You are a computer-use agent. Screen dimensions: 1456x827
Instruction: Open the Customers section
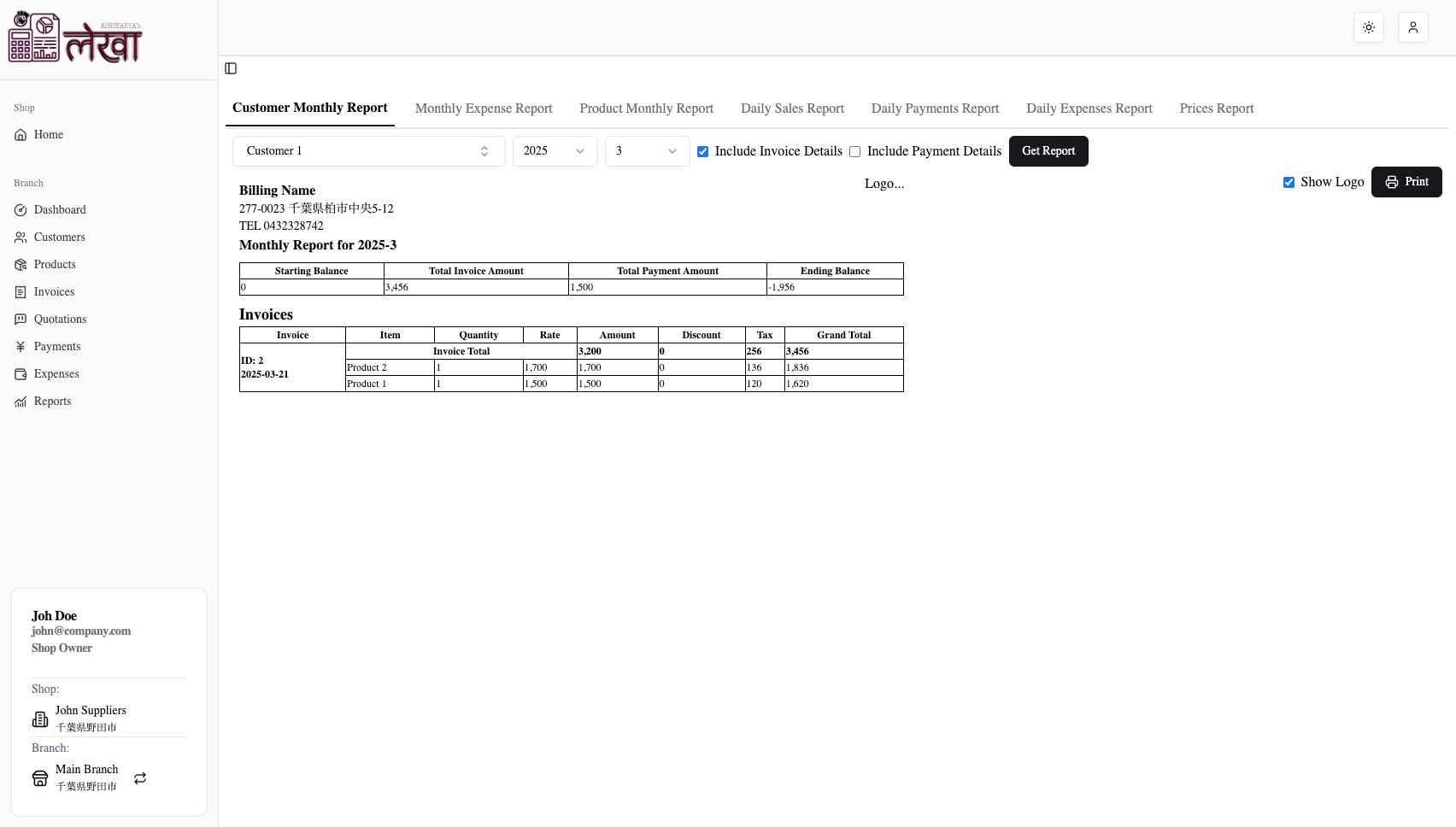(x=58, y=237)
